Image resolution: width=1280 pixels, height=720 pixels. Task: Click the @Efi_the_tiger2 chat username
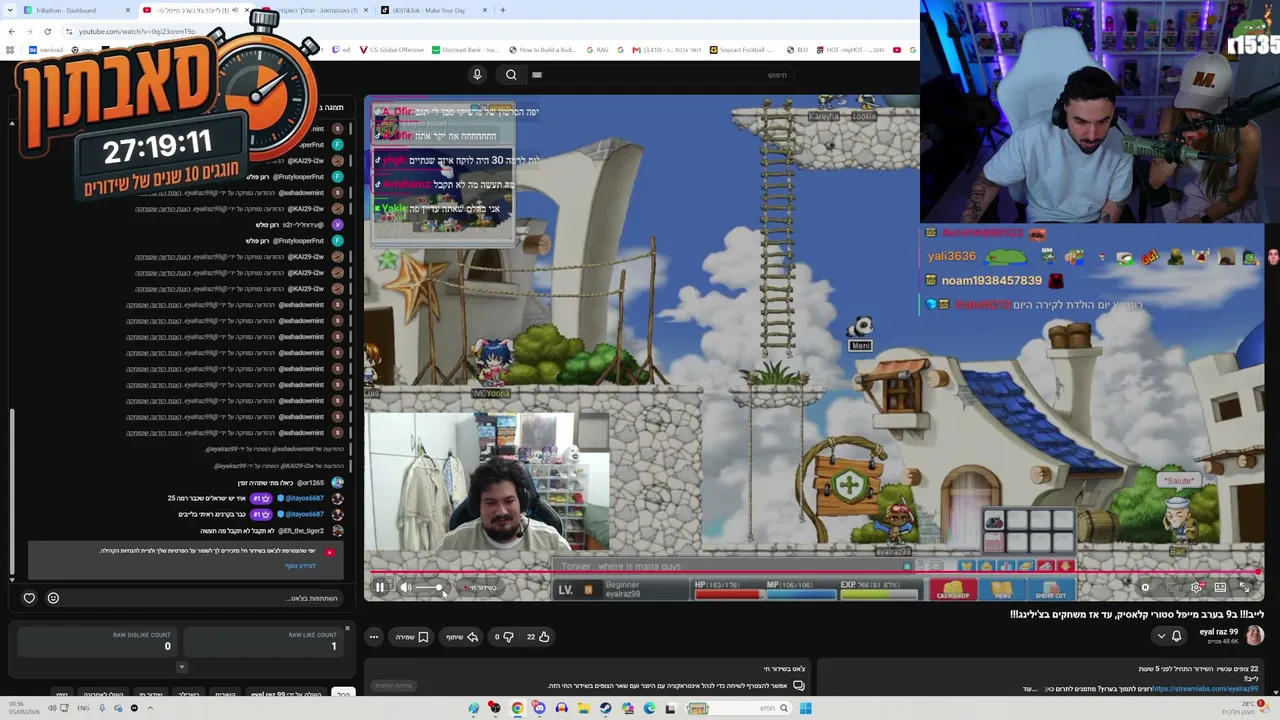[x=300, y=531]
